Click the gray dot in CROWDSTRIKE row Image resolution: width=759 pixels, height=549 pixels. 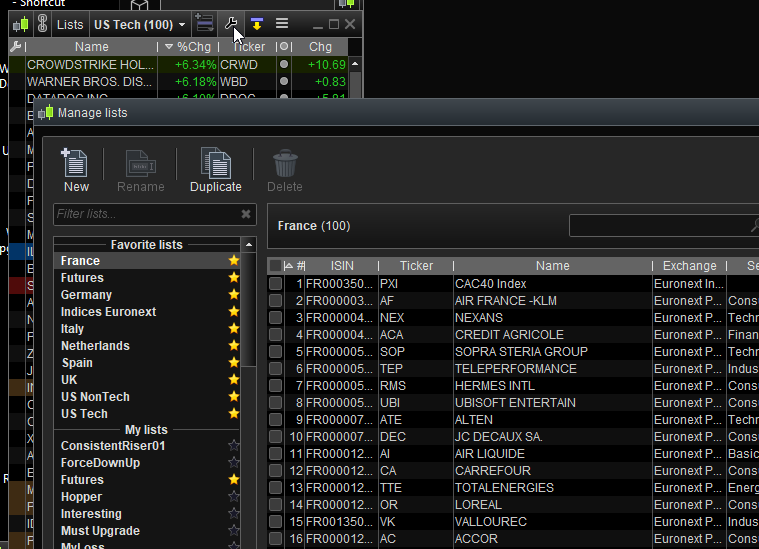[x=284, y=64]
